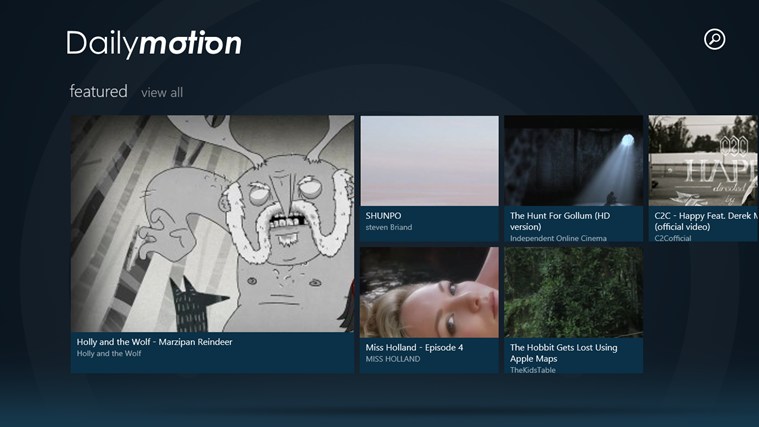
Task: Click 'The Hunt For Gollum (HD version)' title
Action: tap(559, 215)
